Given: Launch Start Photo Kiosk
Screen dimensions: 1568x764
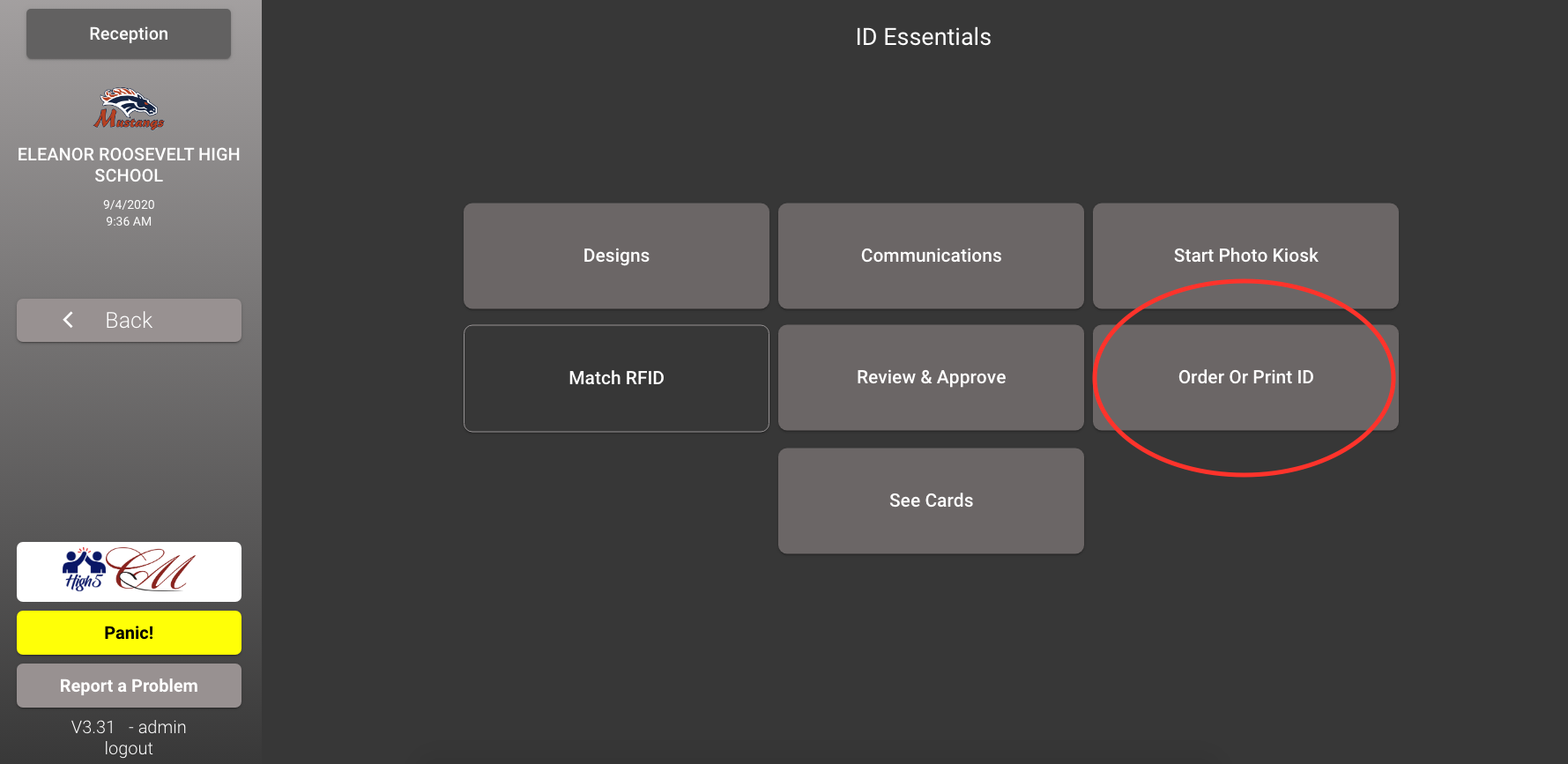Looking at the screenshot, I should [1245, 256].
